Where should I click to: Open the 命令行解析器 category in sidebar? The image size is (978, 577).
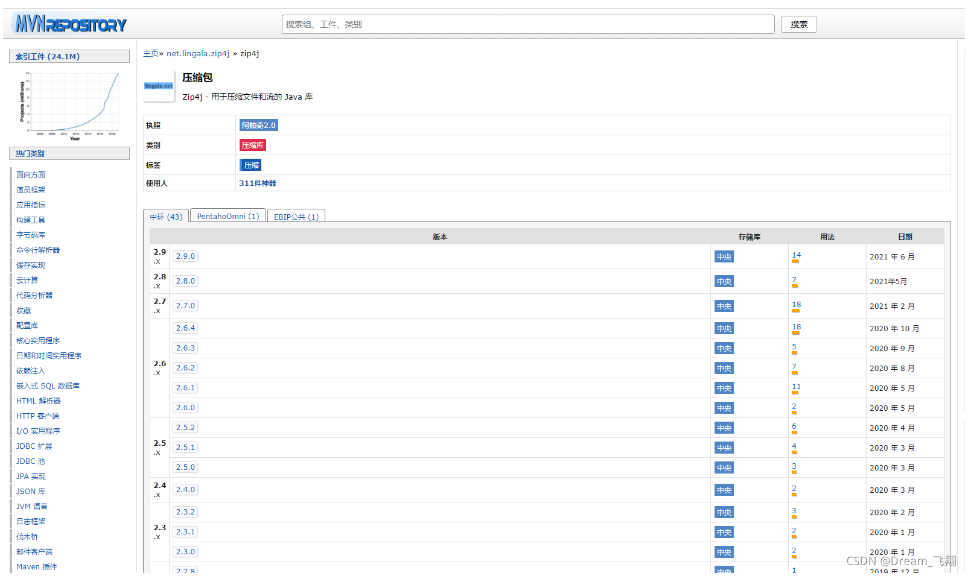click(x=38, y=250)
